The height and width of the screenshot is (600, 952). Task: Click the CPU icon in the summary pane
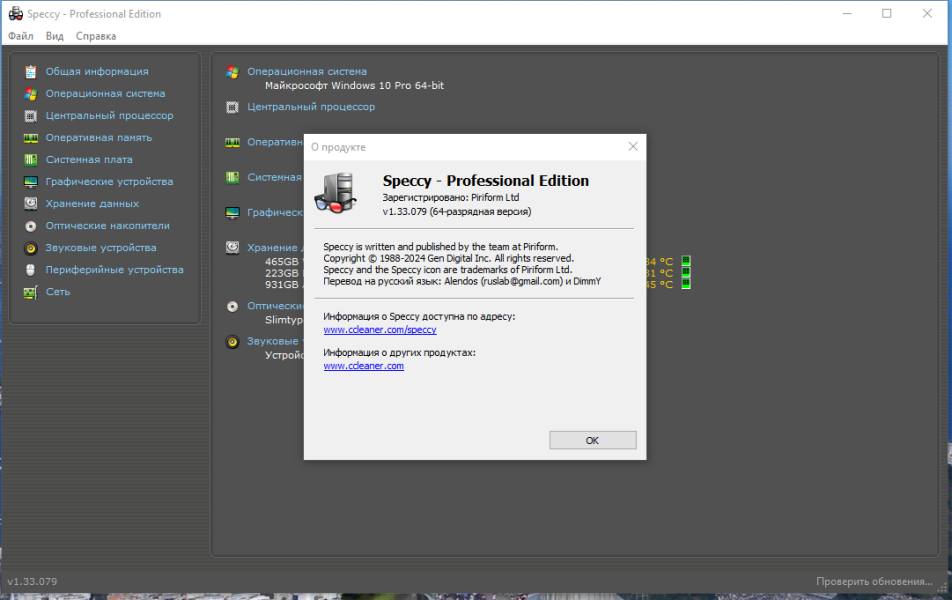tap(233, 107)
